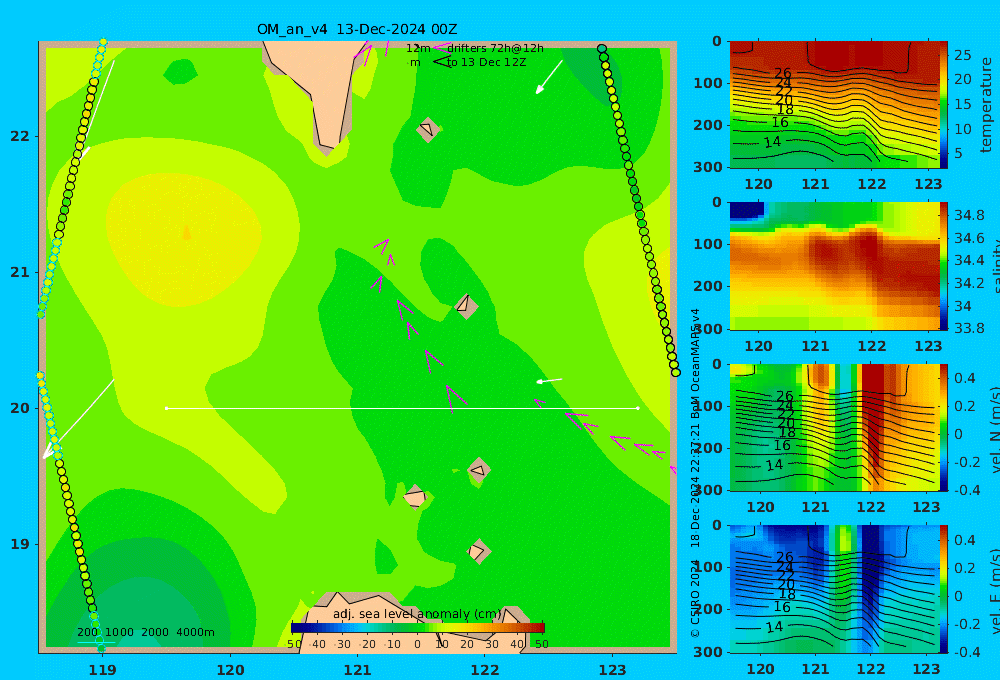Viewport: 1000px width, 680px height.
Task: Click the '300' depth label on temperature panel
Action: coord(708,167)
